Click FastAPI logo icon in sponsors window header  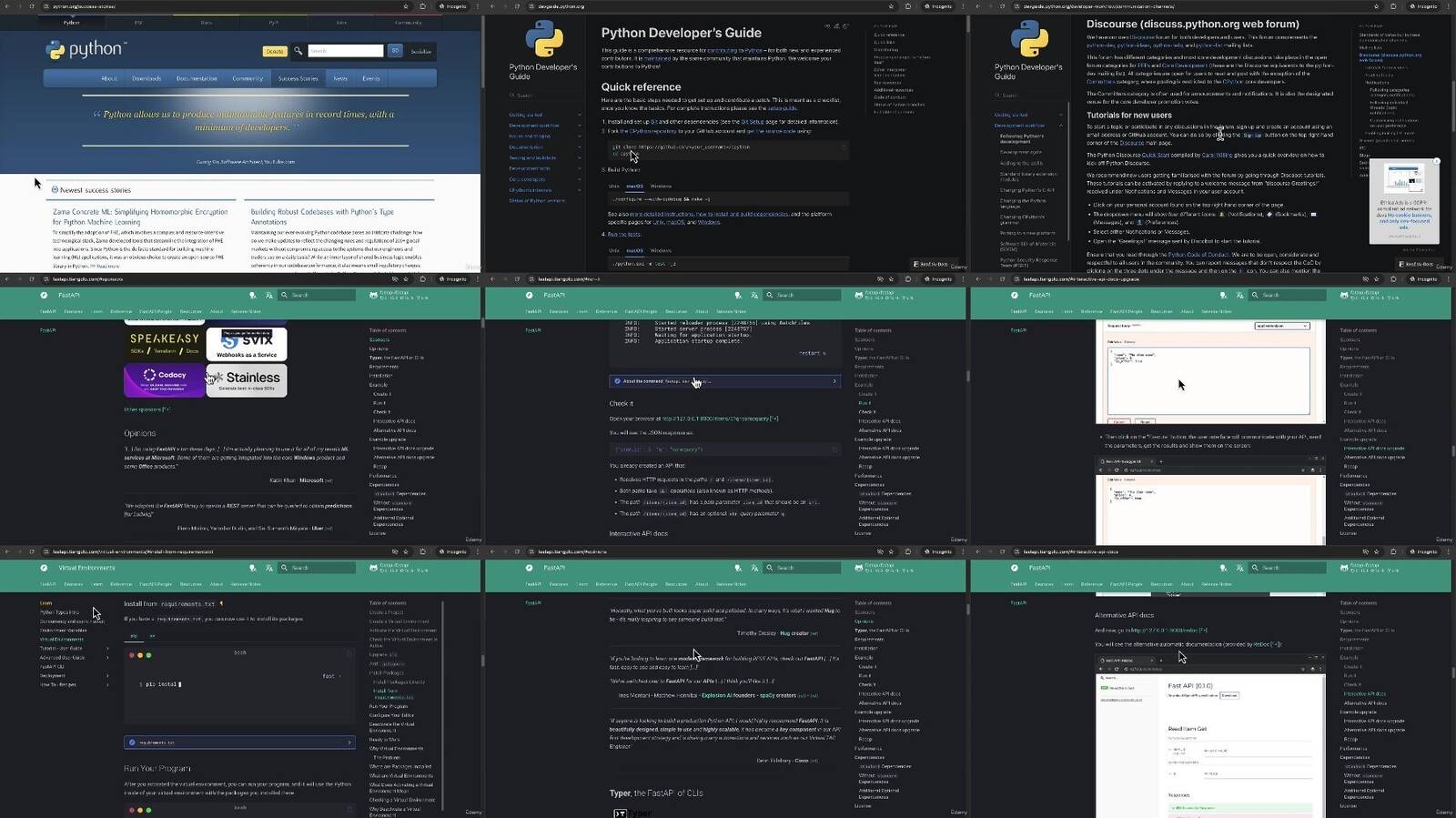[44, 295]
